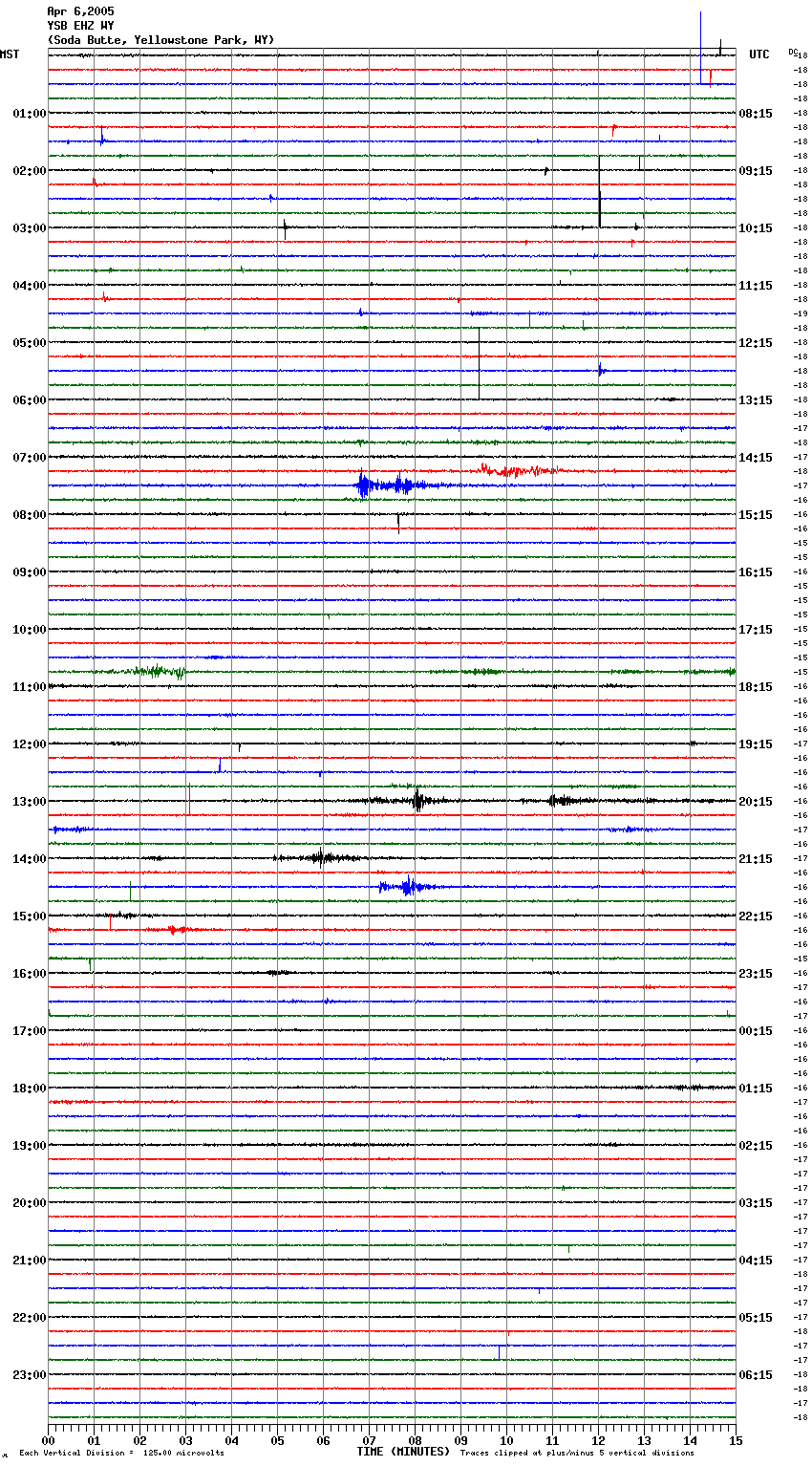Select the "04:00" MST row label

30,286
